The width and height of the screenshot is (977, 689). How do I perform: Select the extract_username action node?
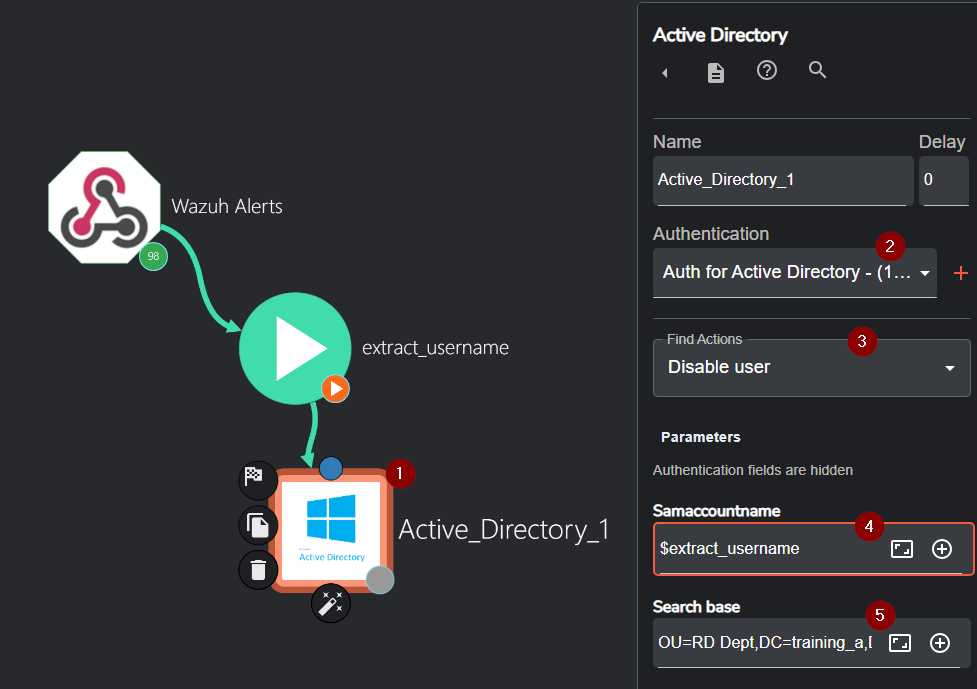(295, 348)
